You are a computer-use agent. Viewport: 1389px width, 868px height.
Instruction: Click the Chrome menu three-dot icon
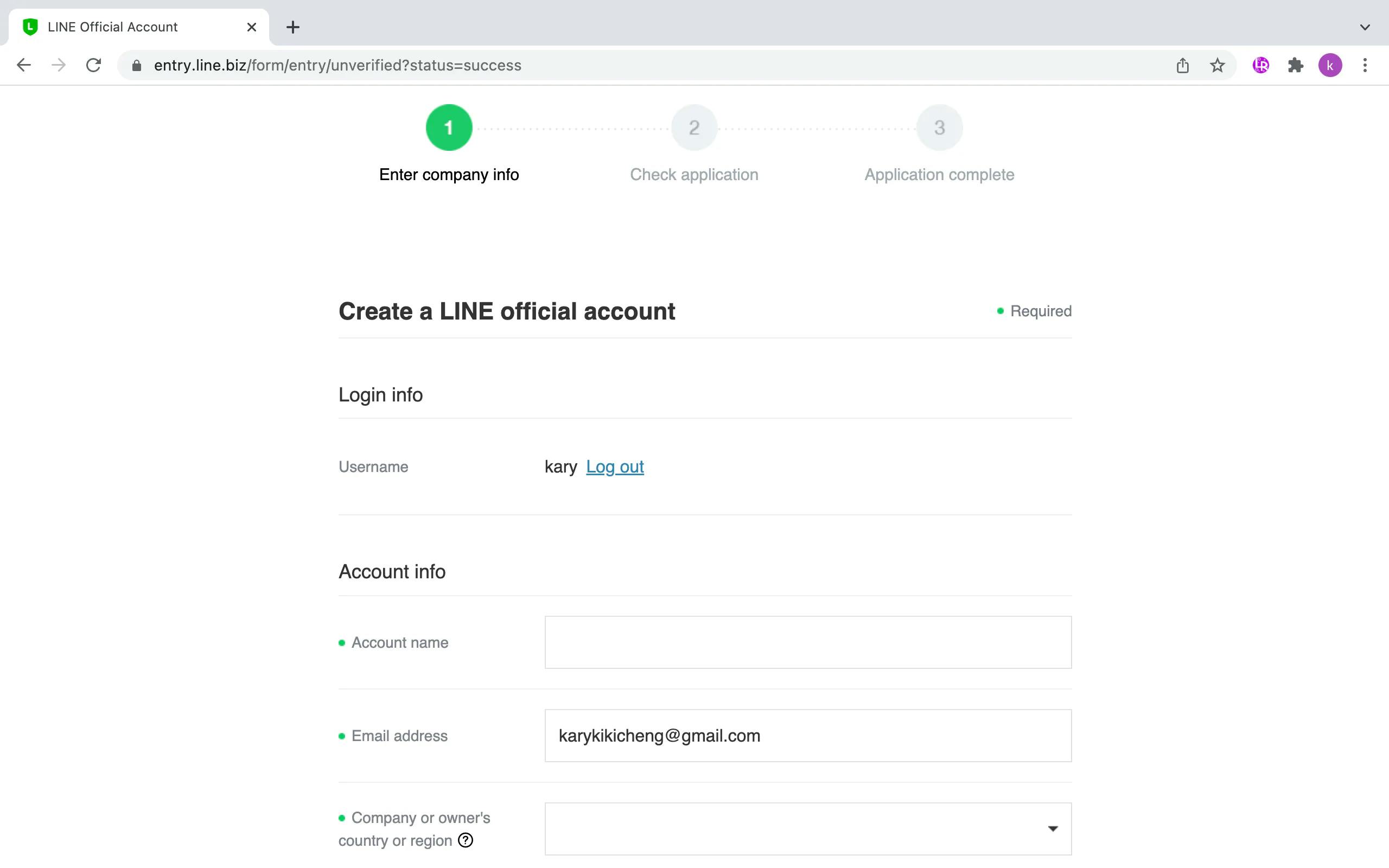1364,65
